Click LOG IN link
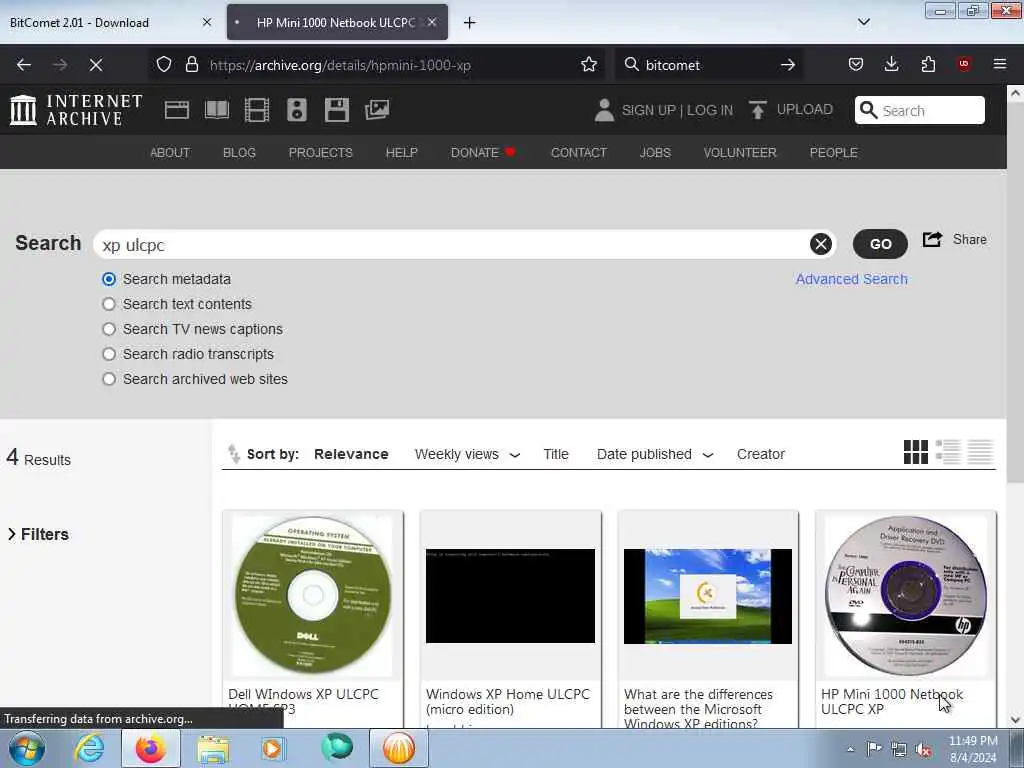Viewport: 1024px width, 768px height. [710, 110]
